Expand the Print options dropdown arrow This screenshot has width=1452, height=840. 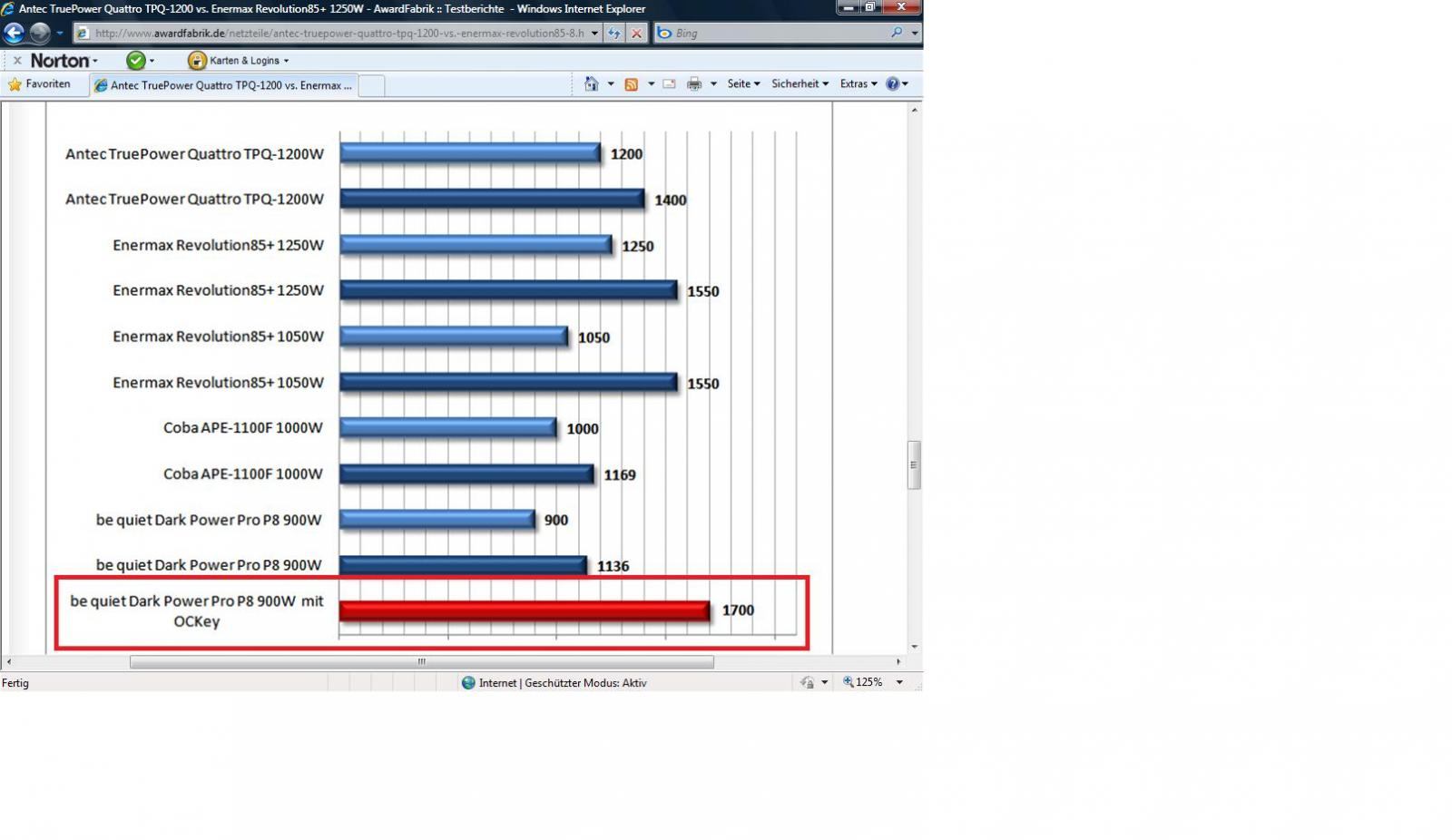713,84
